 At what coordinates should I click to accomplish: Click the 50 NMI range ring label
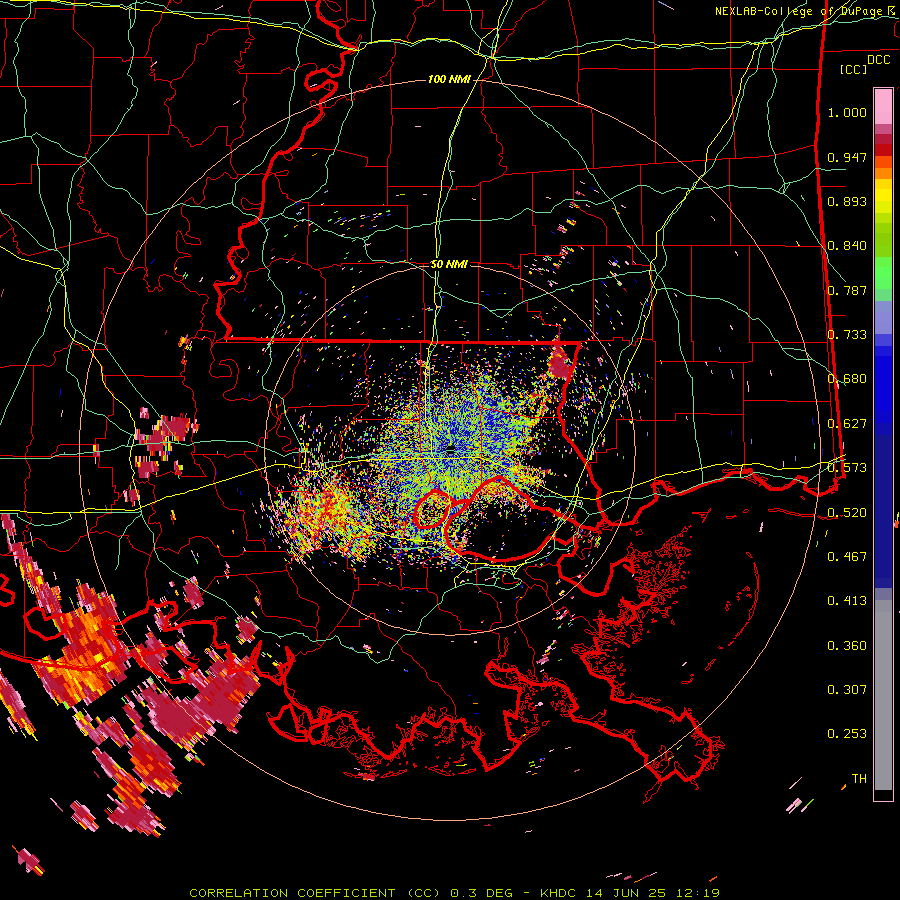coord(449,264)
